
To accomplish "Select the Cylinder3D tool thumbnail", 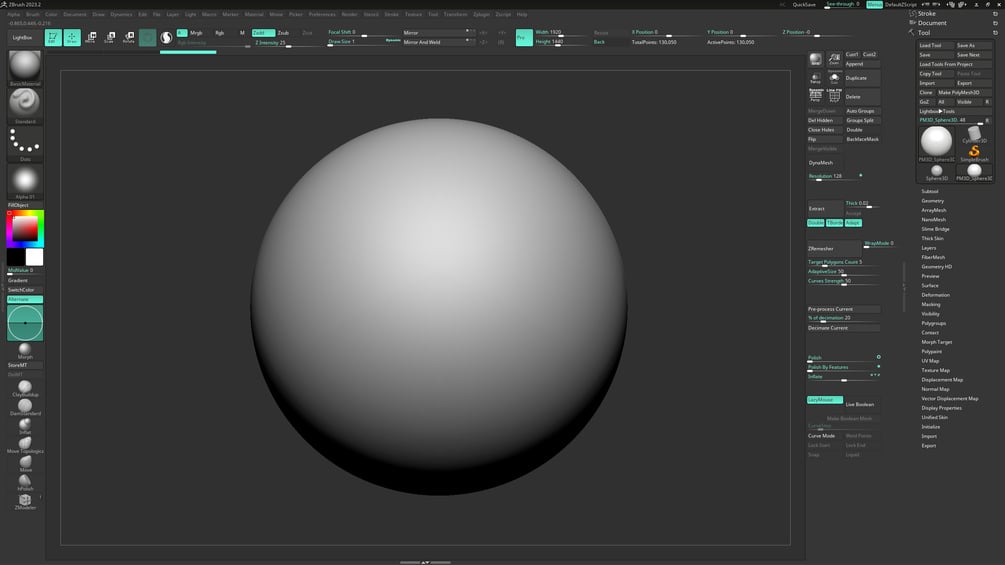I will [x=974, y=135].
